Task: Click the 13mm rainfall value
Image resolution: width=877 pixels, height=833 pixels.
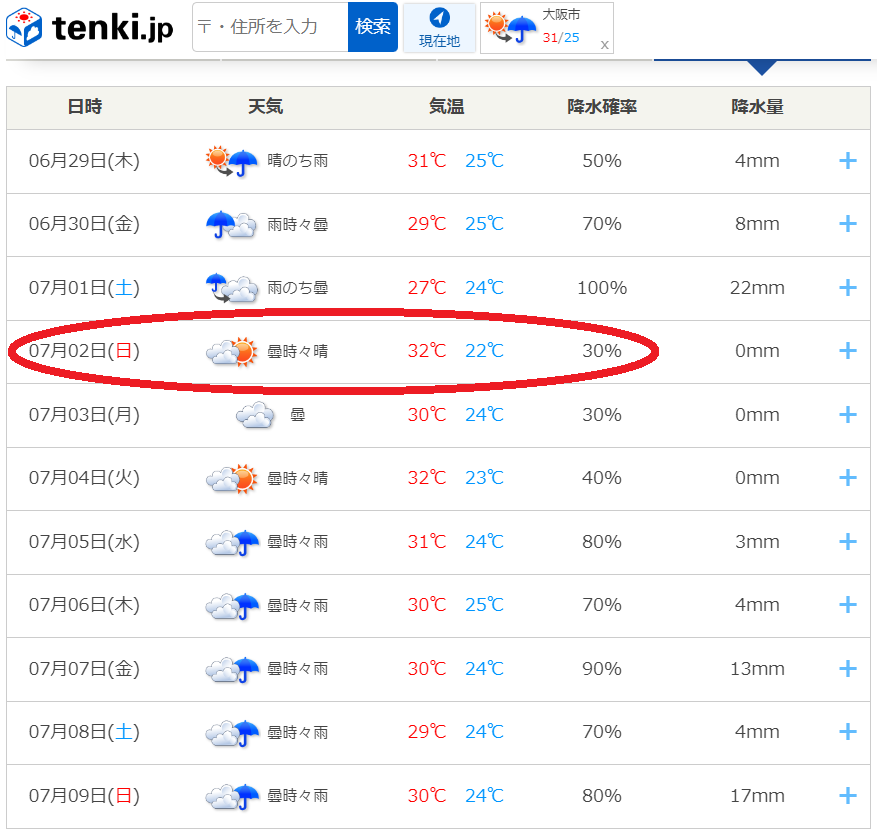Action: pos(757,669)
